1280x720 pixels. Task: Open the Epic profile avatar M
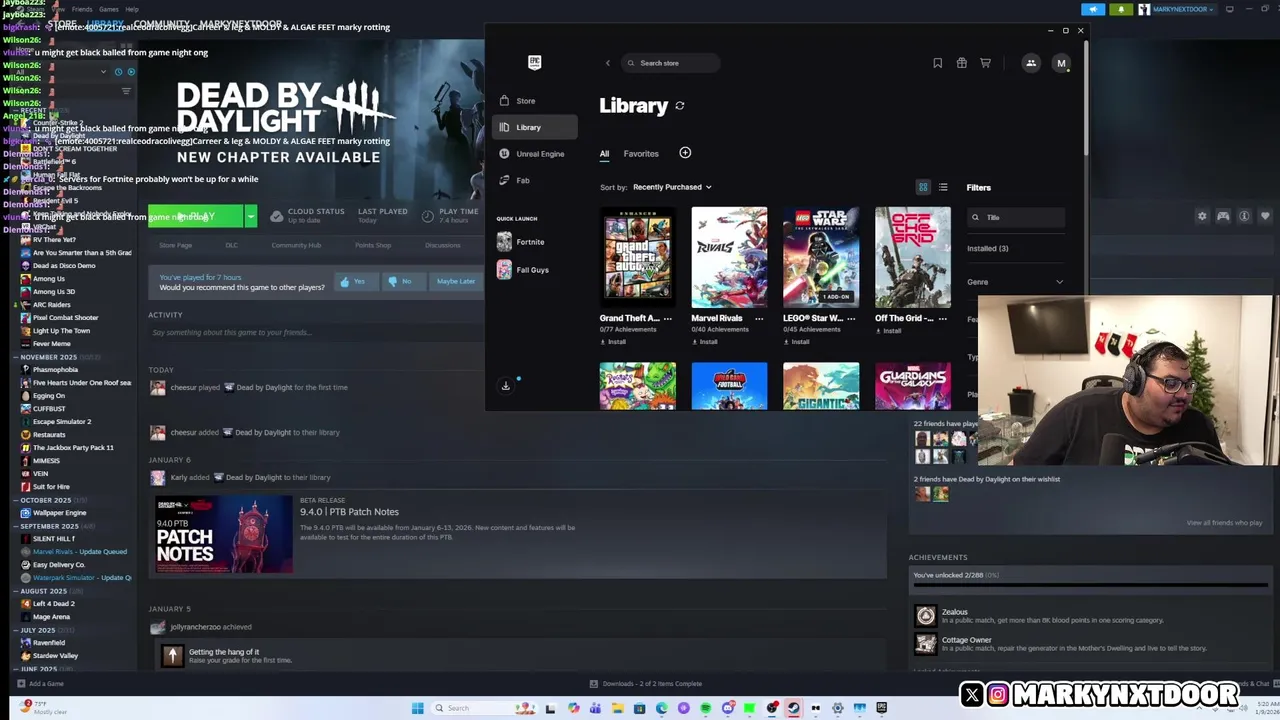click(x=1061, y=63)
